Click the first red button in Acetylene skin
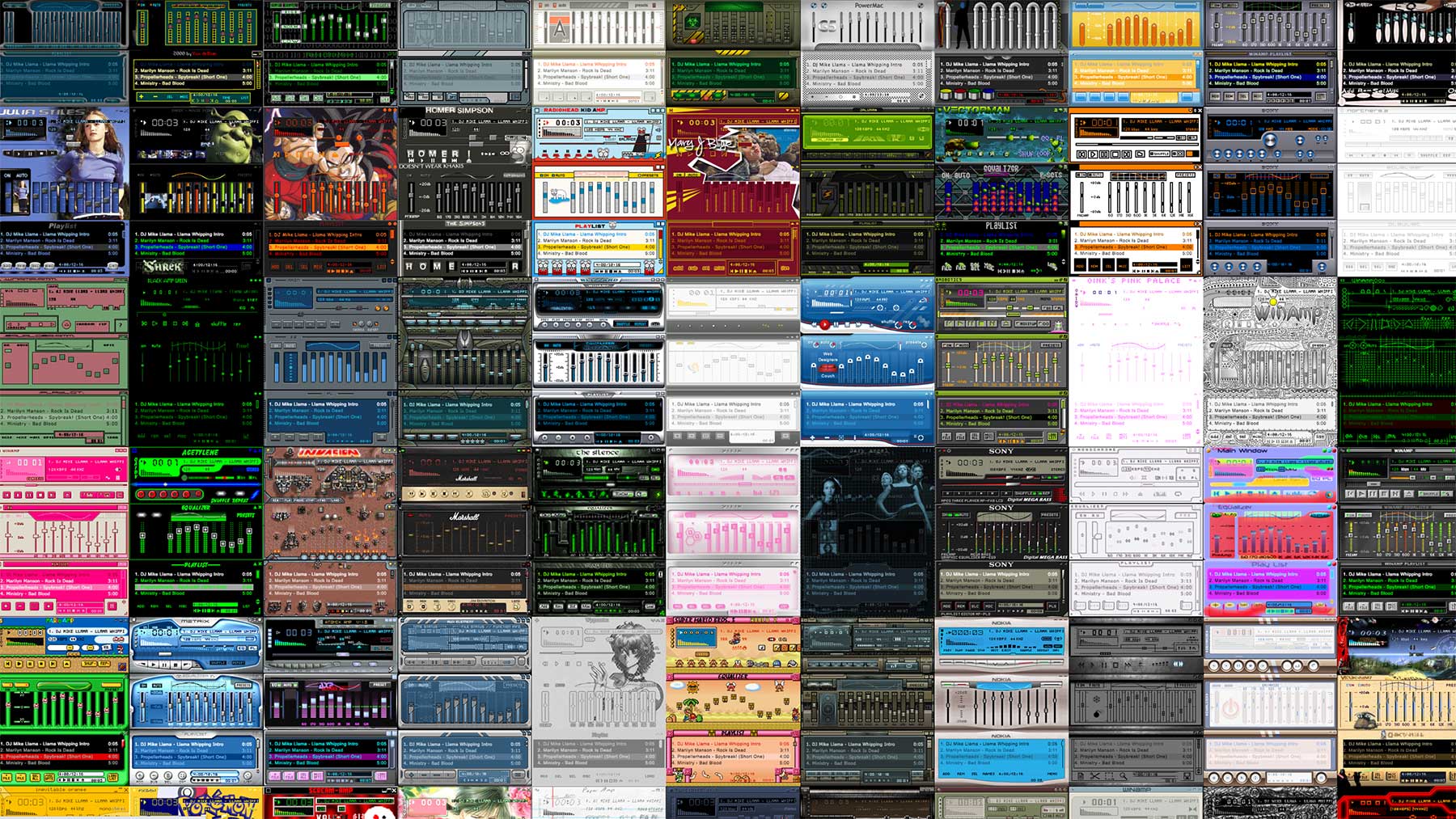 click(142, 494)
